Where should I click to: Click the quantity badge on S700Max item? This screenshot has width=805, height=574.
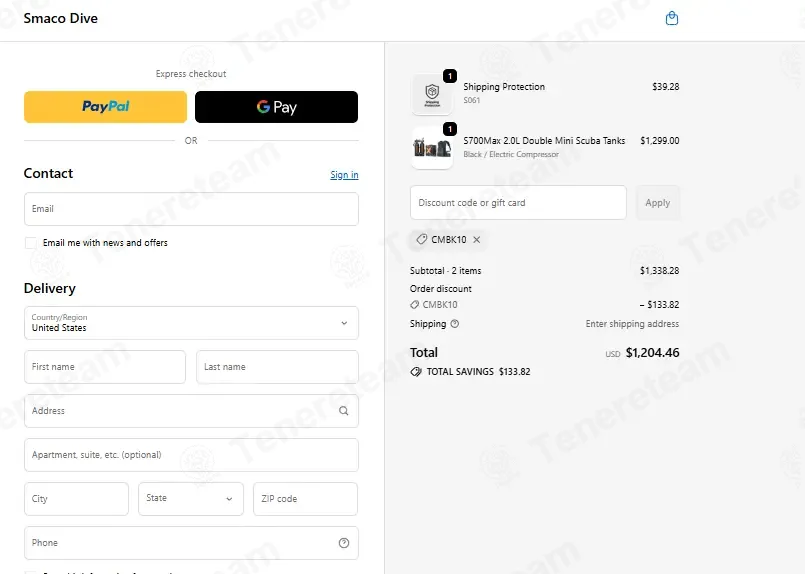(x=450, y=129)
